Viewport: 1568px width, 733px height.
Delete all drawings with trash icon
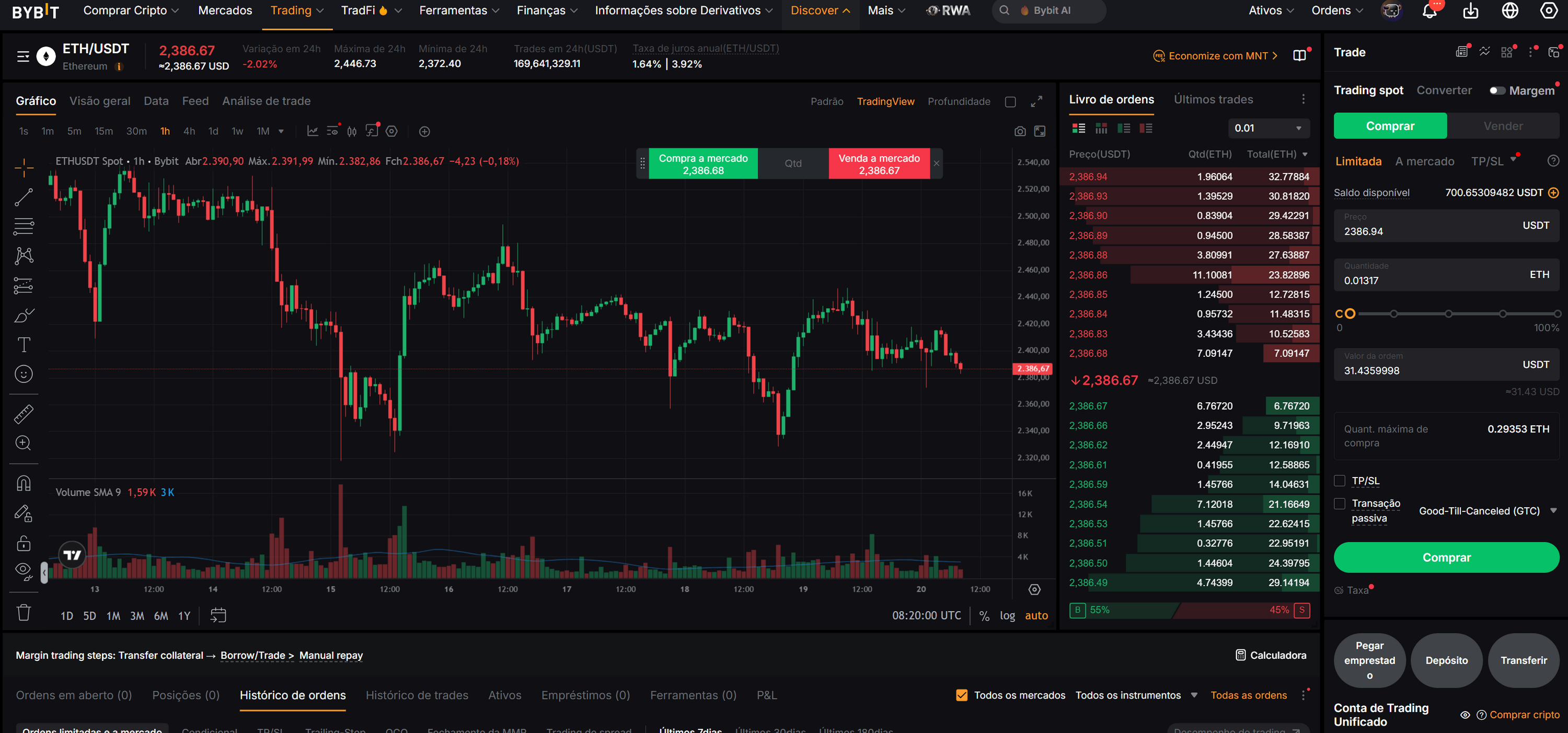(24, 612)
